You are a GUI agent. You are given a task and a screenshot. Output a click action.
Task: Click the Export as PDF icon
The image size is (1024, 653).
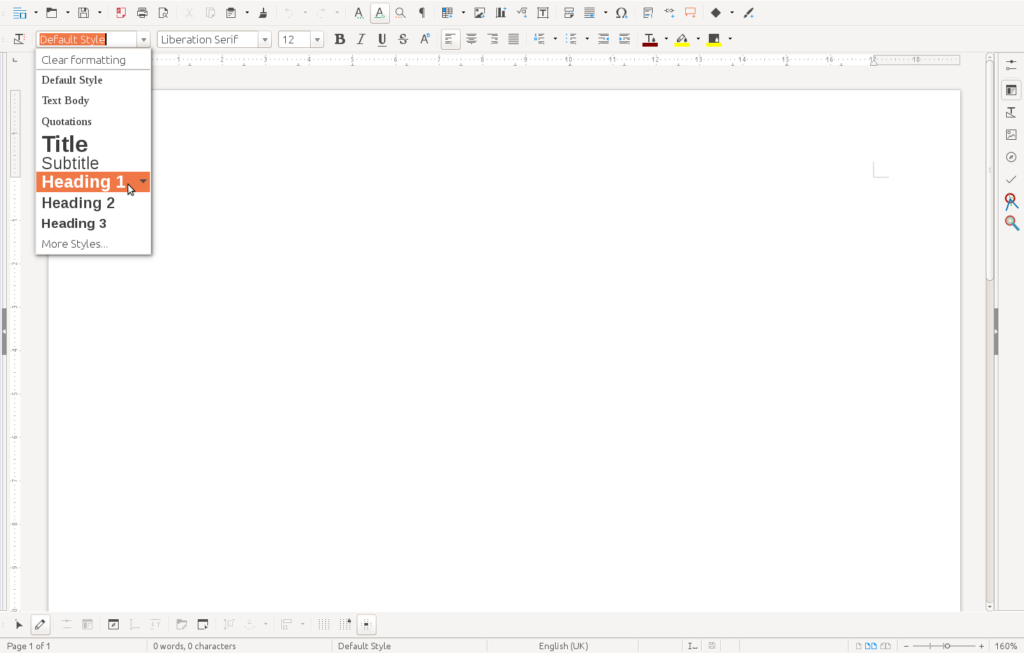121,13
